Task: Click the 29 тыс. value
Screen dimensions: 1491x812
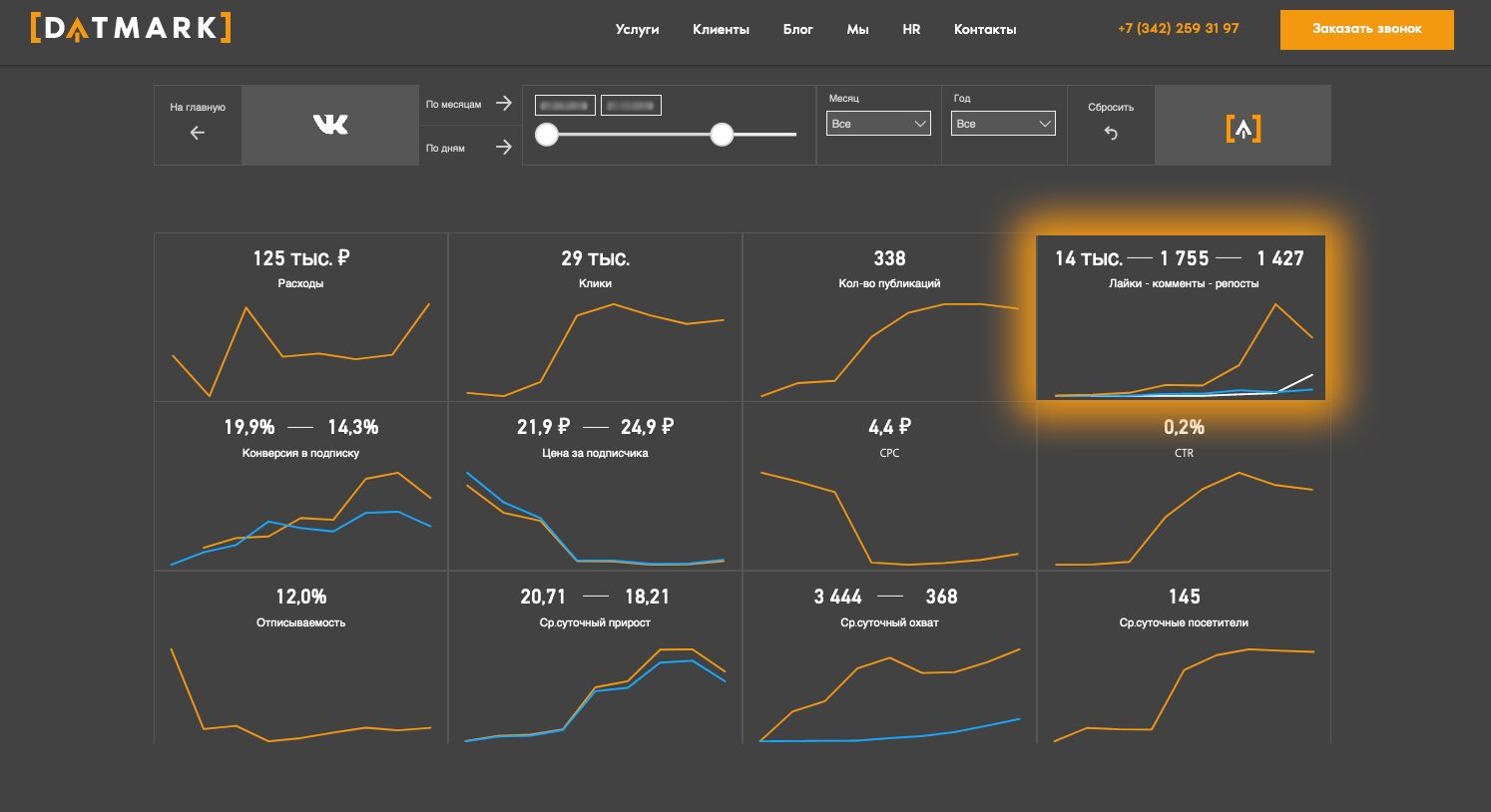Action: (595, 258)
